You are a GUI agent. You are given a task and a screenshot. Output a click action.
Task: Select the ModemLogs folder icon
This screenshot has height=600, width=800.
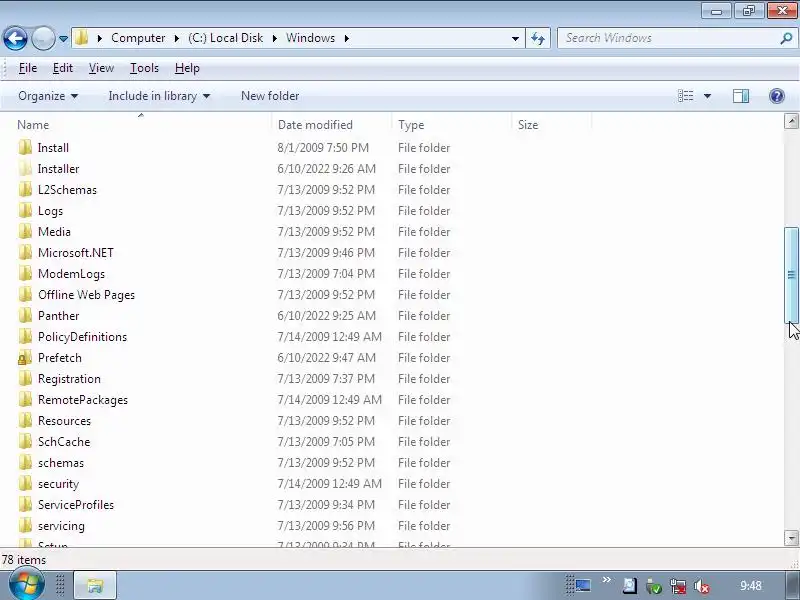pyautogui.click(x=25, y=273)
